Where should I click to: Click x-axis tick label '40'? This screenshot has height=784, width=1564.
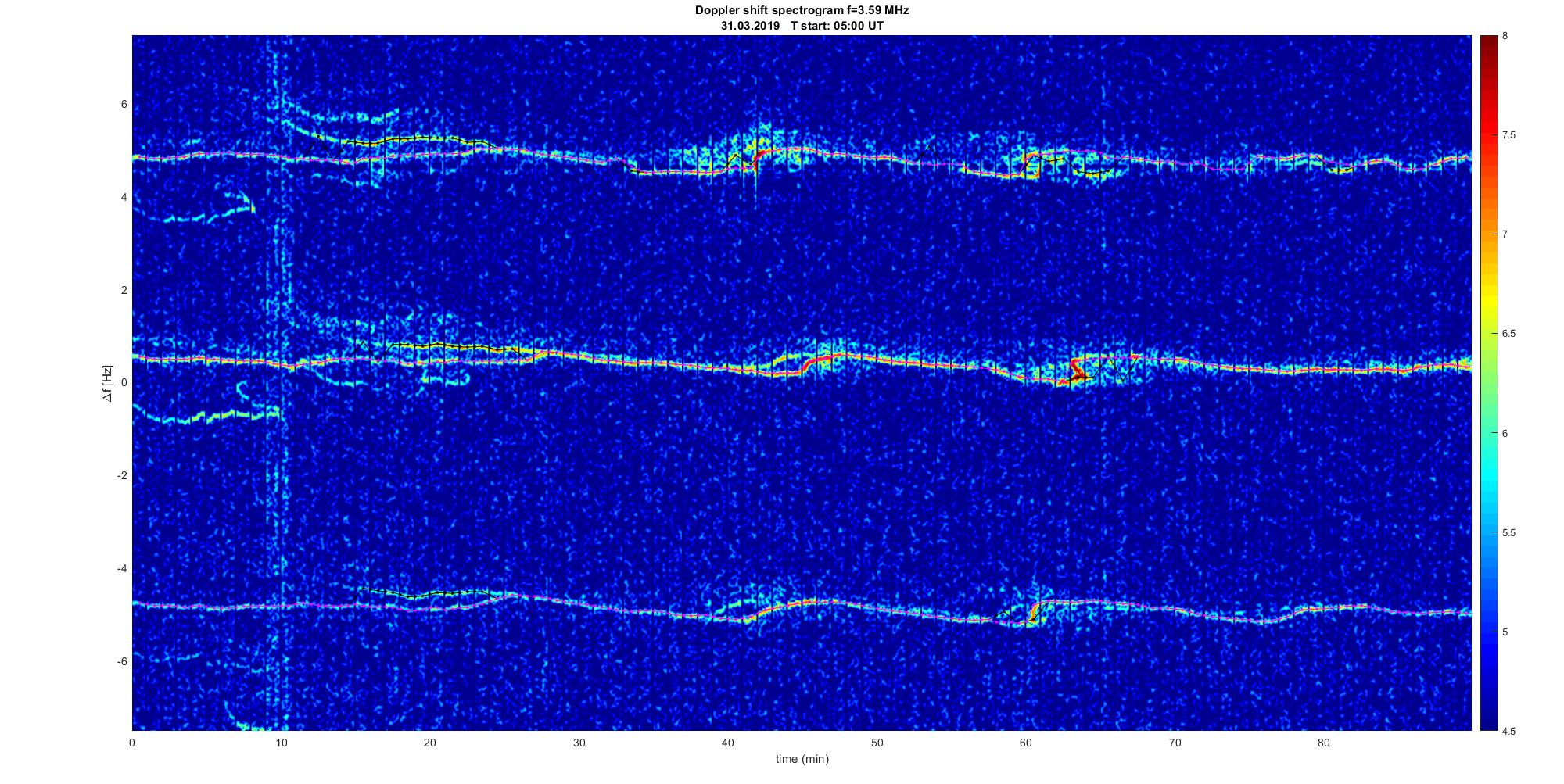(x=728, y=743)
